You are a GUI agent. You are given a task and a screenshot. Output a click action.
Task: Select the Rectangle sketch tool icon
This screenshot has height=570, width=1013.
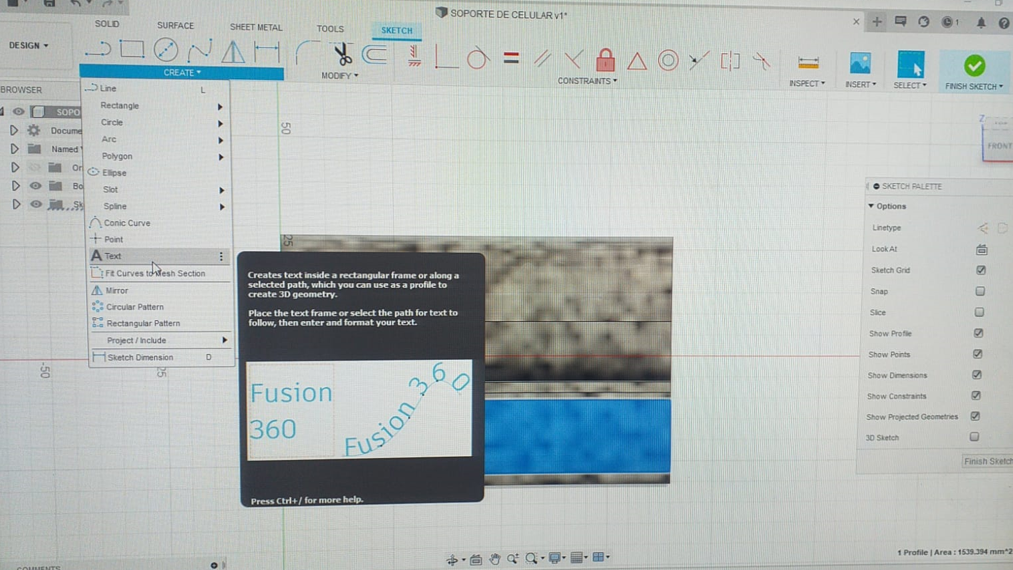tap(132, 49)
